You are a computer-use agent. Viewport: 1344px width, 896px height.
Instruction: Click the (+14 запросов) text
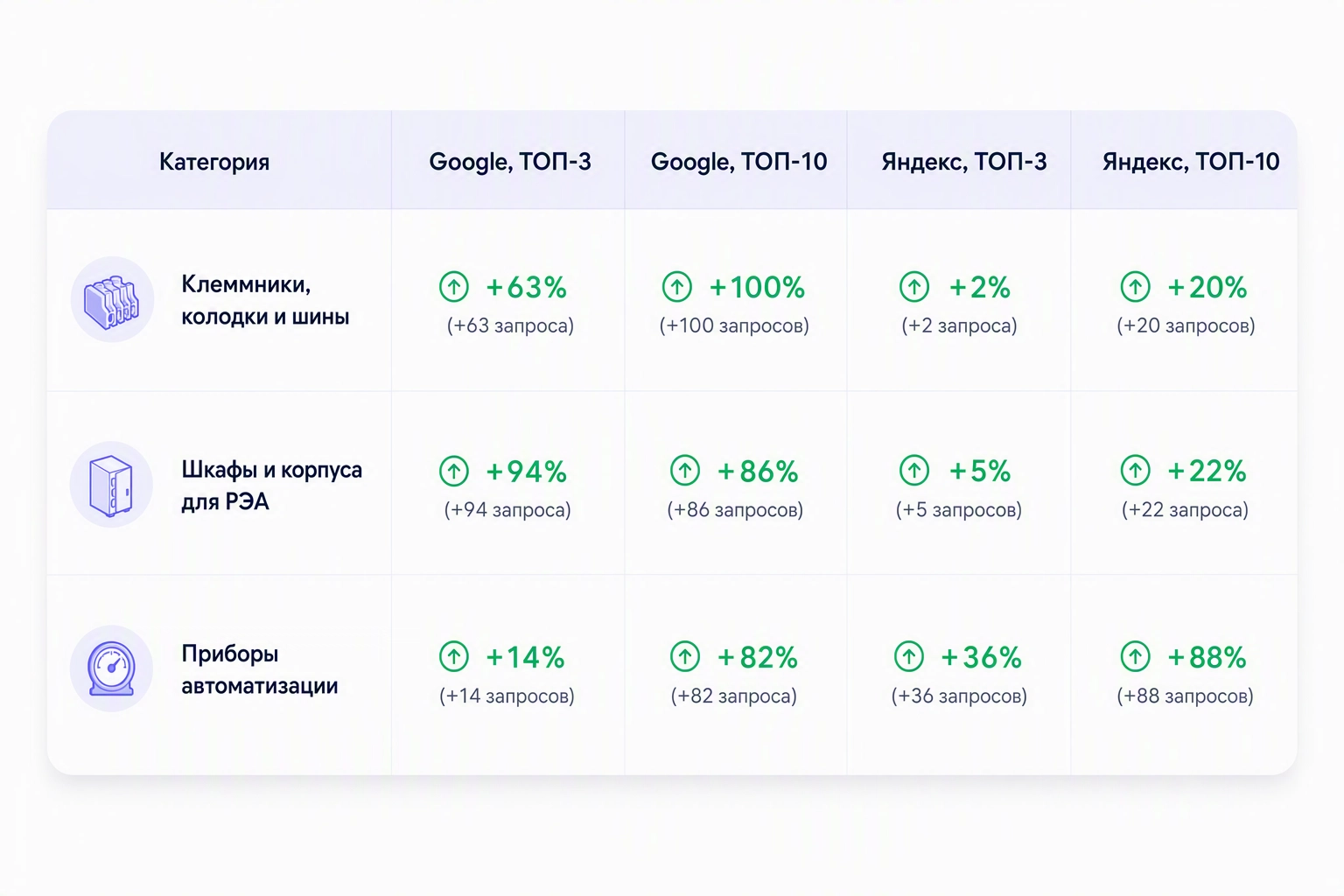[x=507, y=696]
